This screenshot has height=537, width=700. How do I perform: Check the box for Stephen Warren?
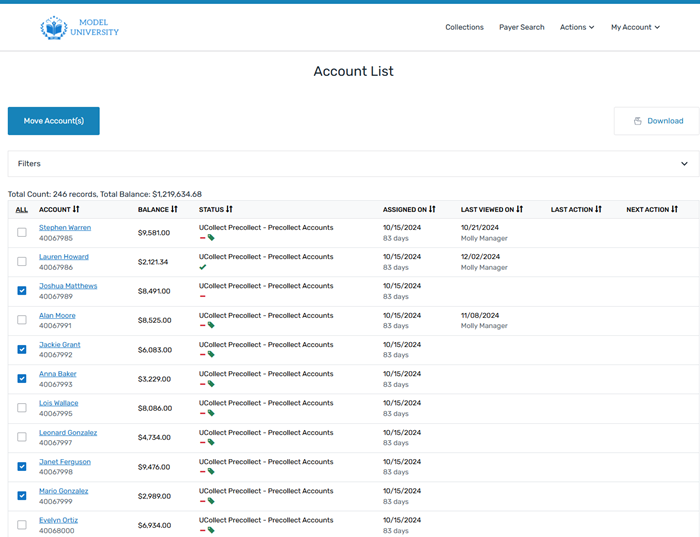[22, 233]
